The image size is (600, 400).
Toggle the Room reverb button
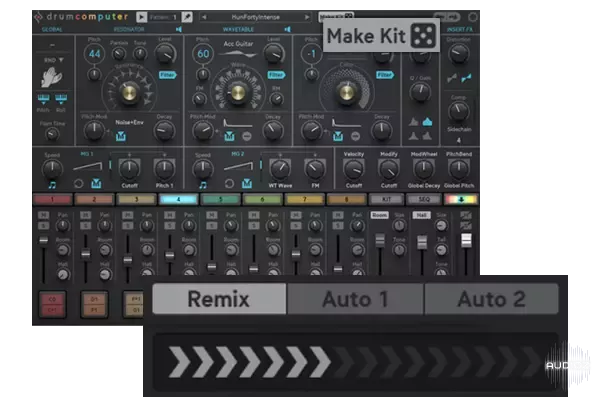tap(379, 215)
